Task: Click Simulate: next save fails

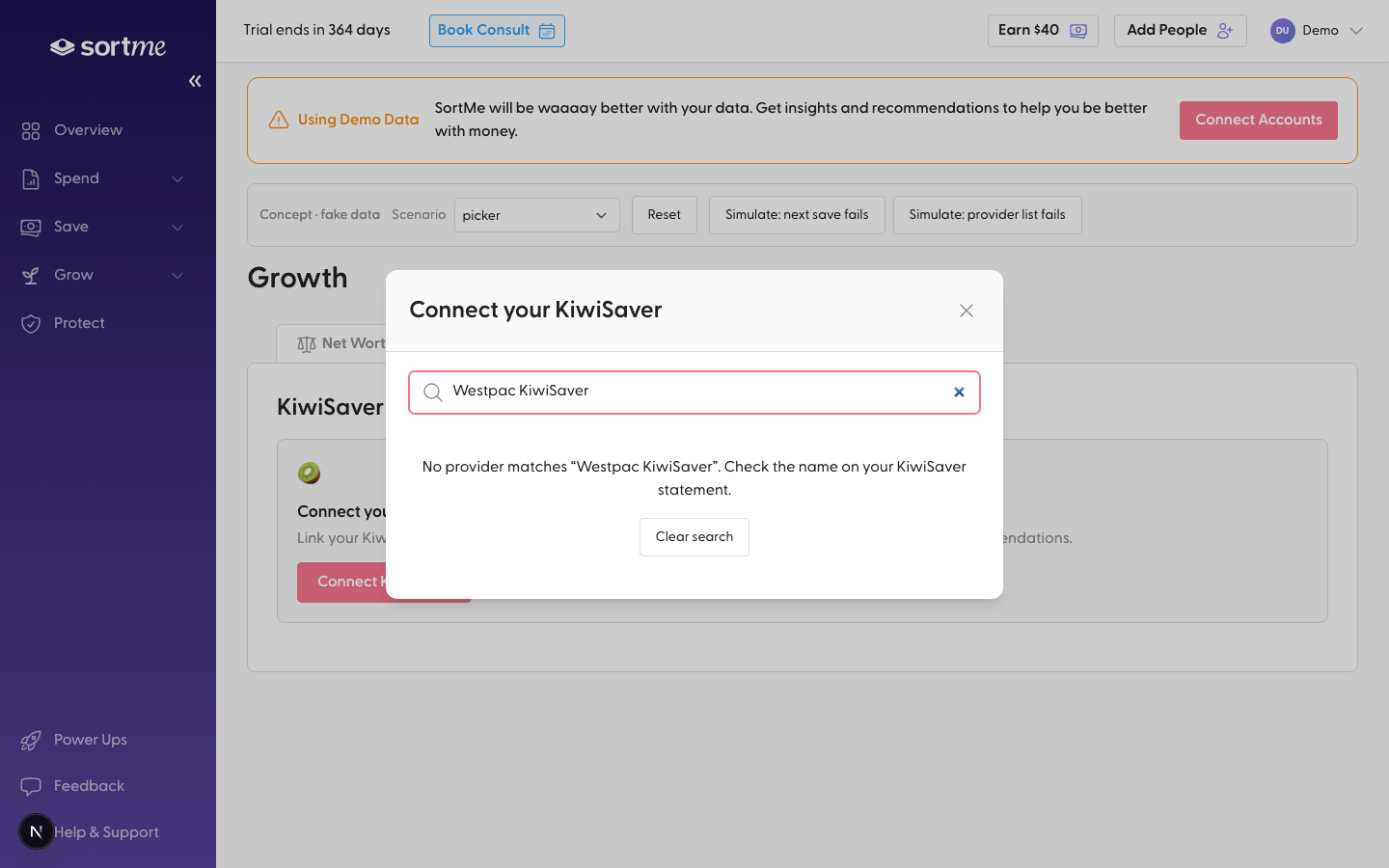Action: coord(797,215)
